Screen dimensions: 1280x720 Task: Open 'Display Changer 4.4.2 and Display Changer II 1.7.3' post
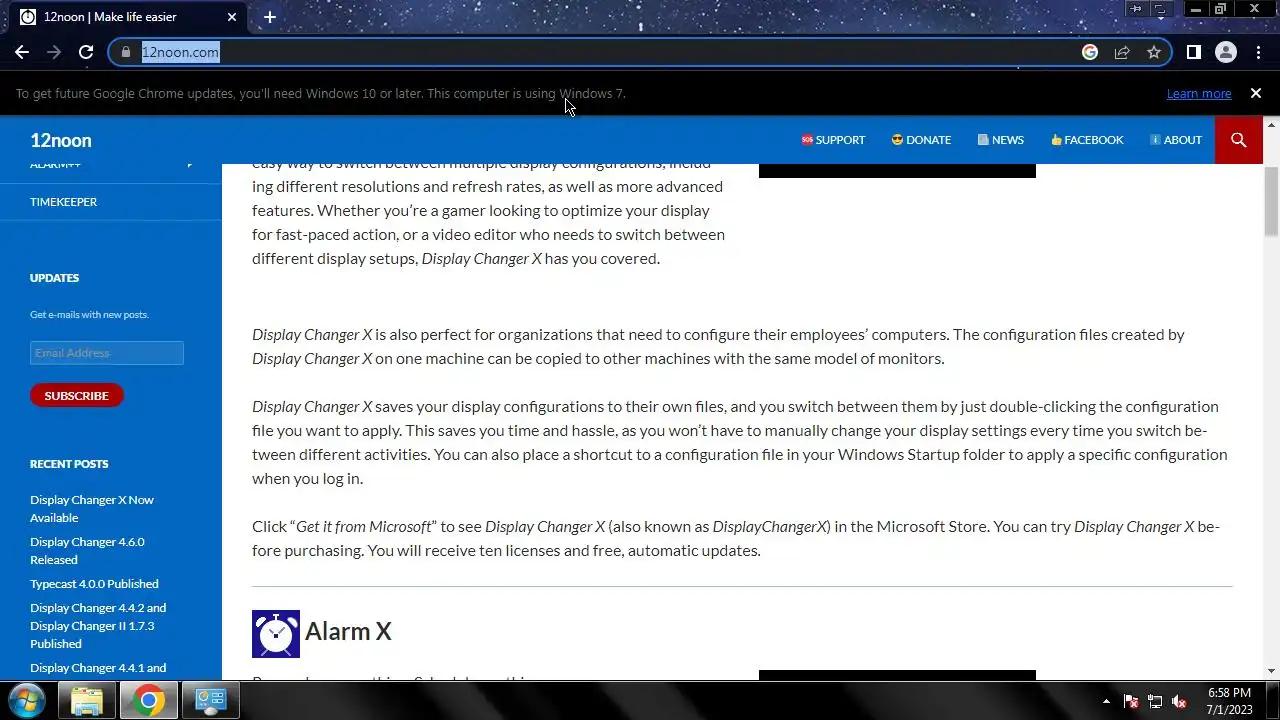[98, 626]
